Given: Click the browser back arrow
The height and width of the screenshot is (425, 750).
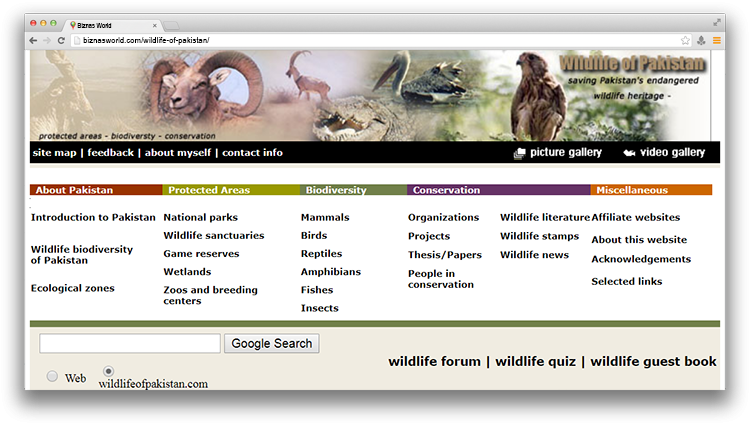Looking at the screenshot, I should click(33, 41).
